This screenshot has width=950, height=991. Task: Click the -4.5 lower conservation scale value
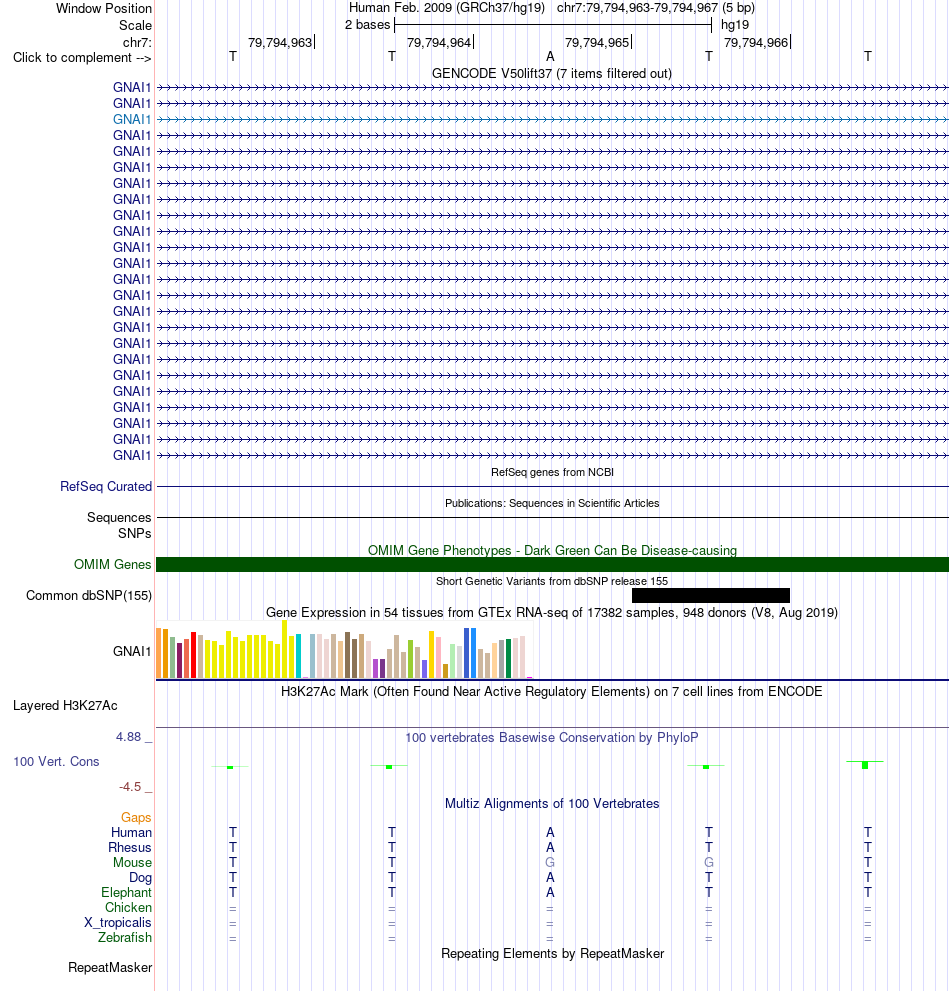[130, 787]
